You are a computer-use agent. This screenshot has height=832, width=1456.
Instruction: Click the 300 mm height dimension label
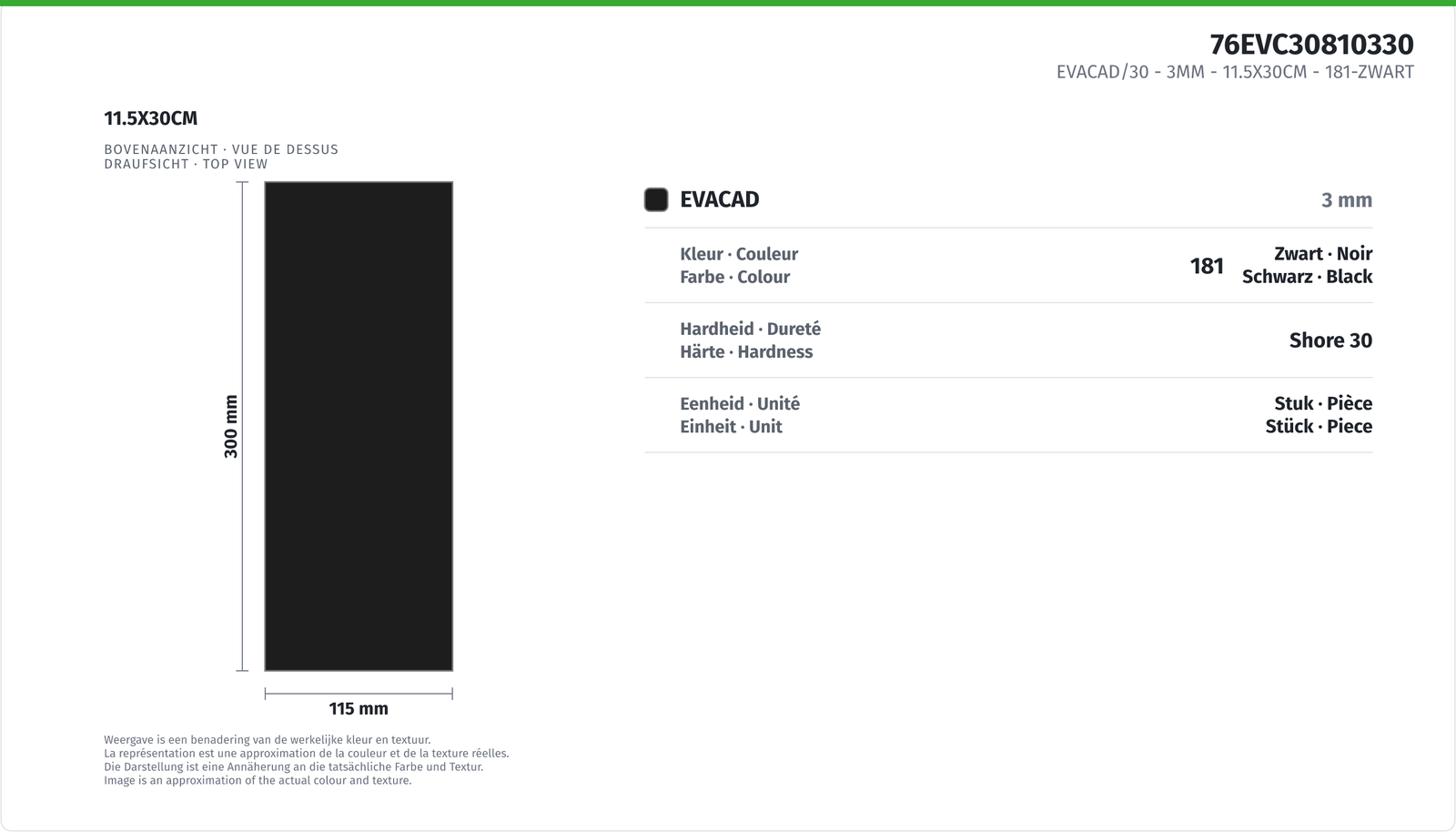231,426
